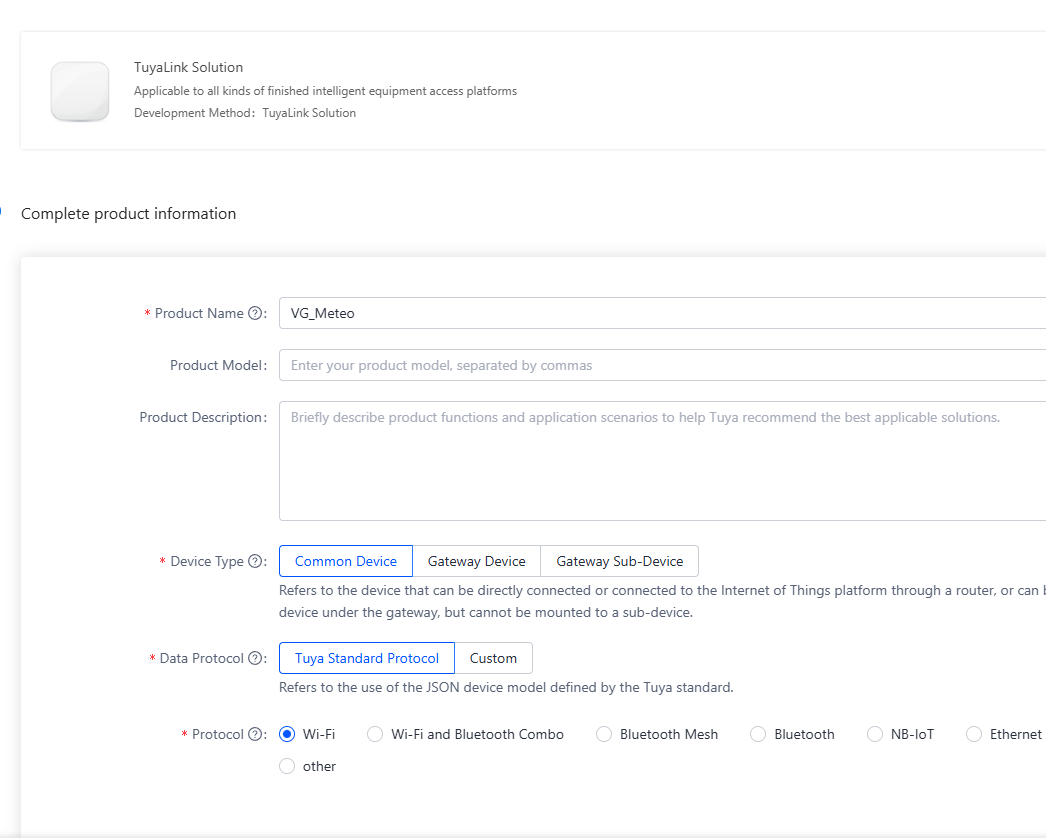
Task: Click help icon beside Device Type
Action: (x=255, y=562)
